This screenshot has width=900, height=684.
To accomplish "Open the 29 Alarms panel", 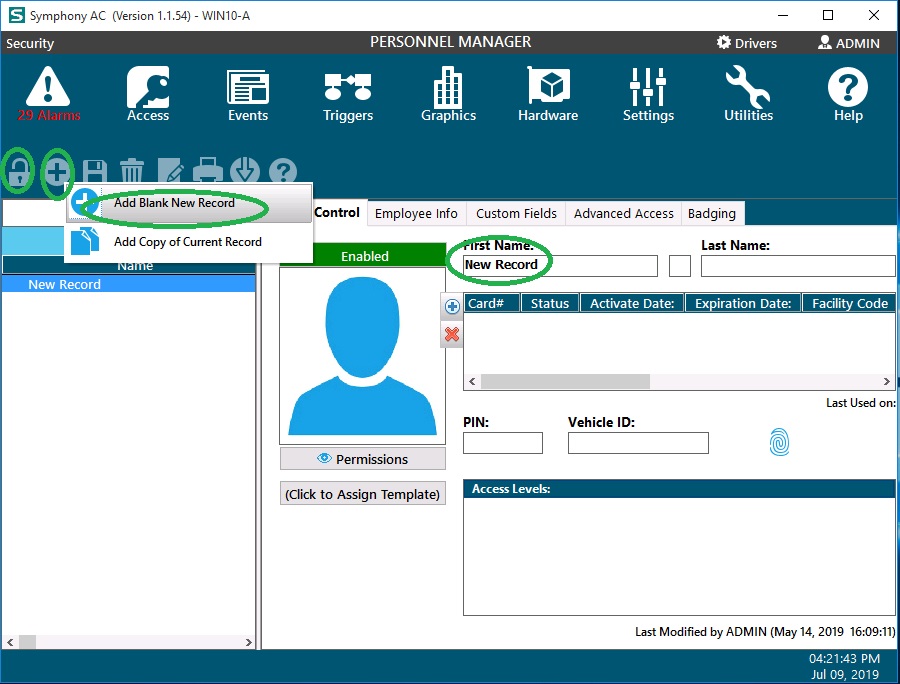I will point(49,94).
